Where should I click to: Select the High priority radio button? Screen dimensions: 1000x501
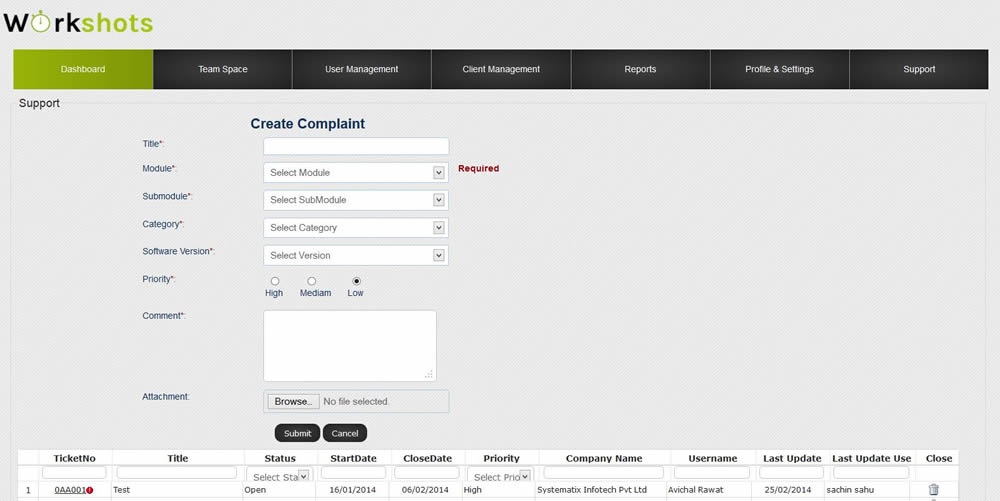click(x=275, y=281)
